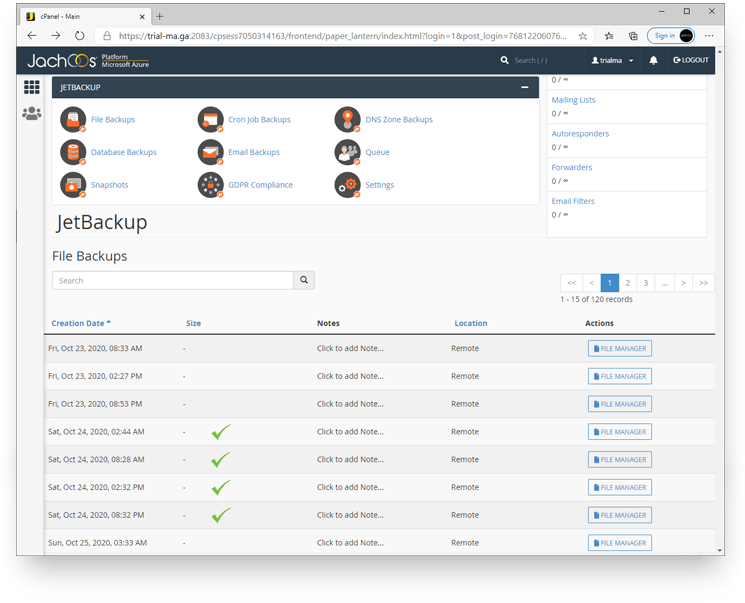Click the page scrollbar down arrow
This screenshot has height=603, width=745.
(x=720, y=551)
